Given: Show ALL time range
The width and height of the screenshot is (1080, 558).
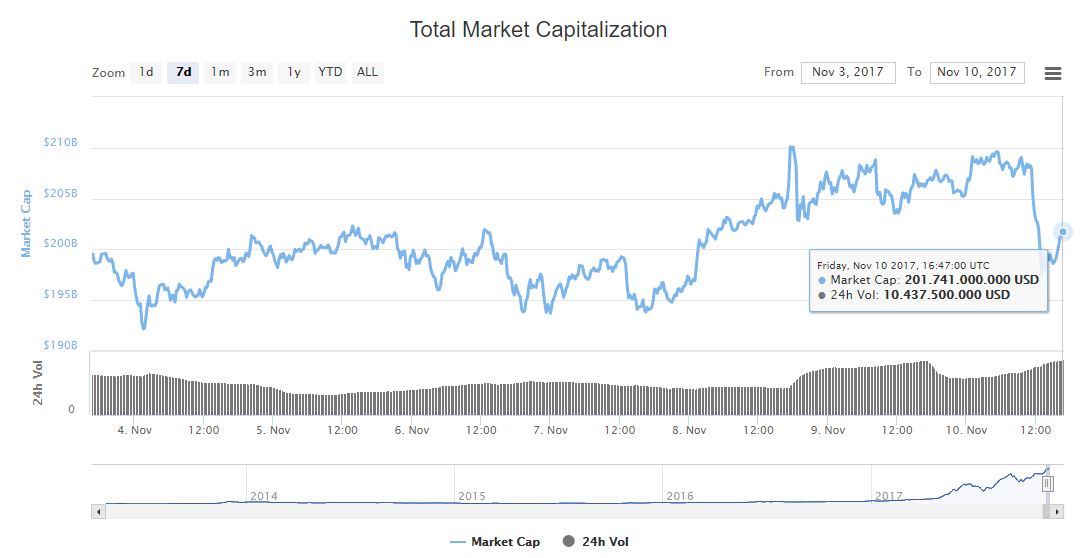Looking at the screenshot, I should click(367, 72).
